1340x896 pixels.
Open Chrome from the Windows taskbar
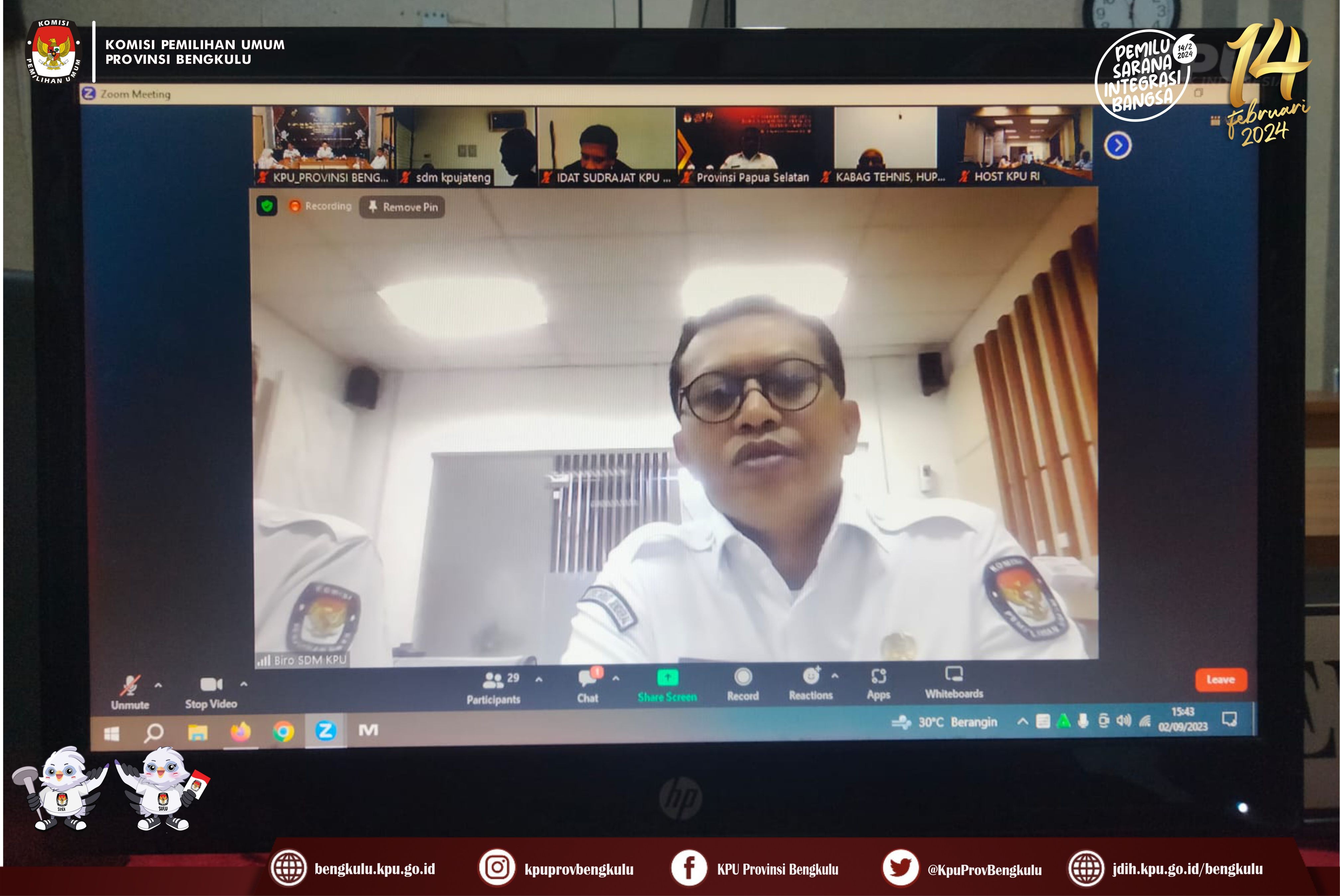point(283,732)
